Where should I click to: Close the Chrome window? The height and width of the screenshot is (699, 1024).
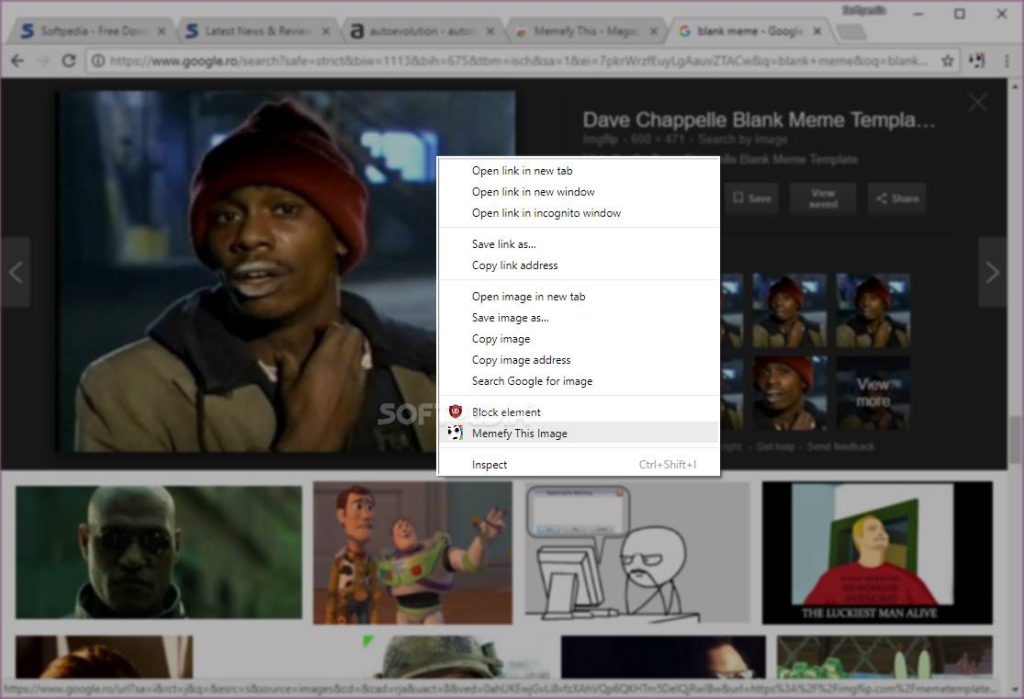click(1001, 14)
